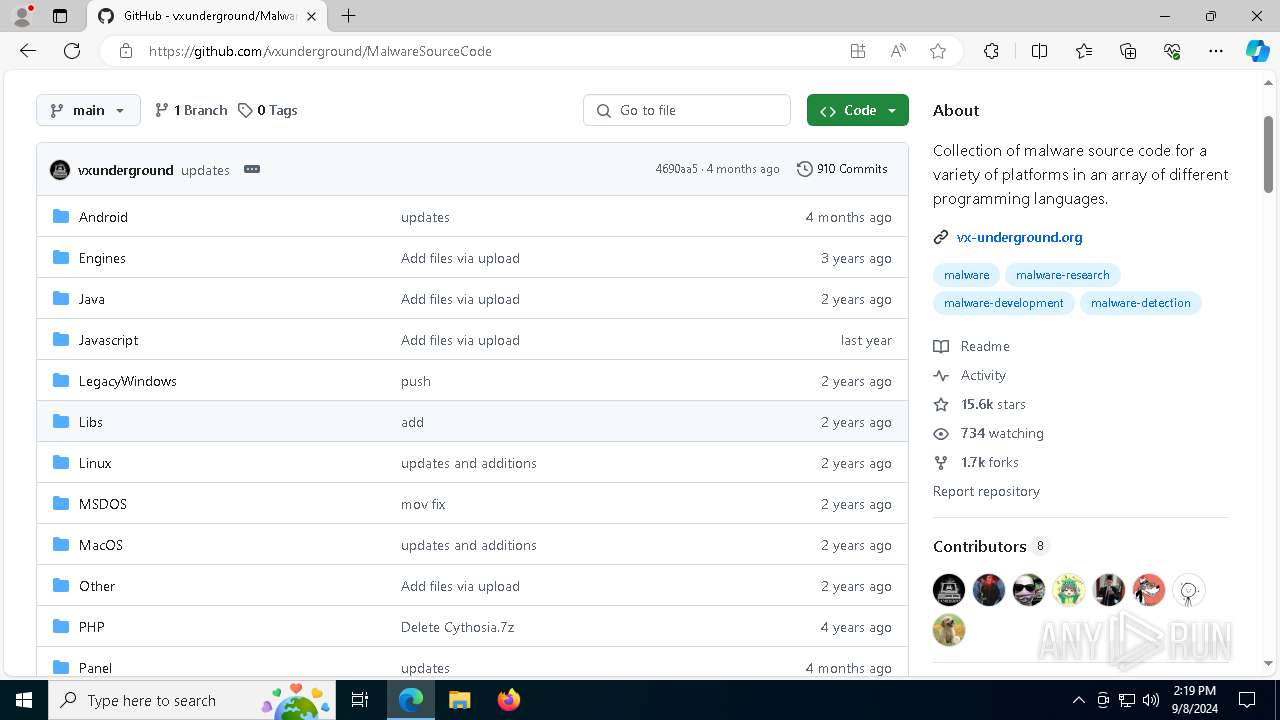Open the main branch dropdown

point(88,110)
